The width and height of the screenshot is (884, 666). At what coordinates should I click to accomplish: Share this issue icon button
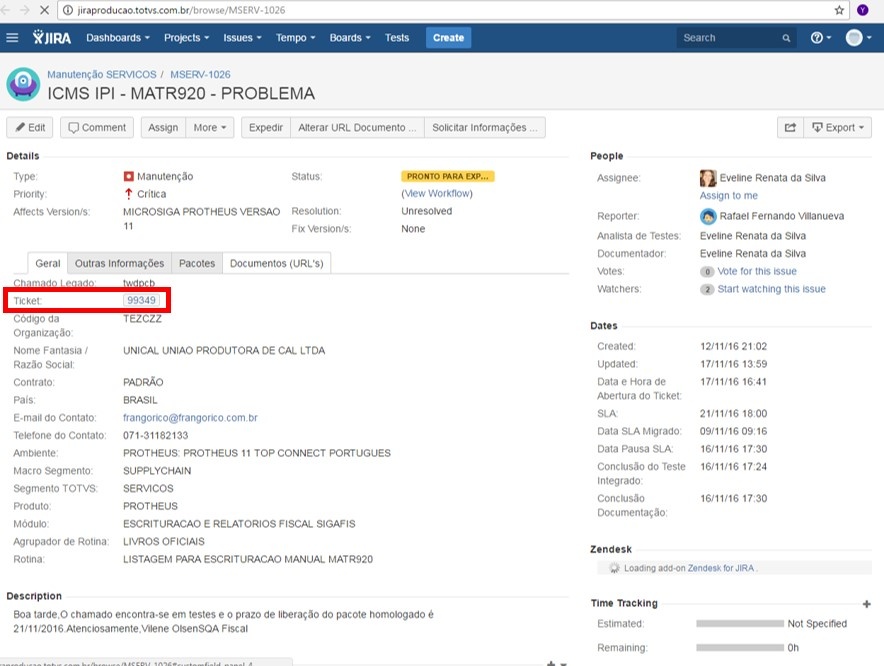(x=790, y=127)
